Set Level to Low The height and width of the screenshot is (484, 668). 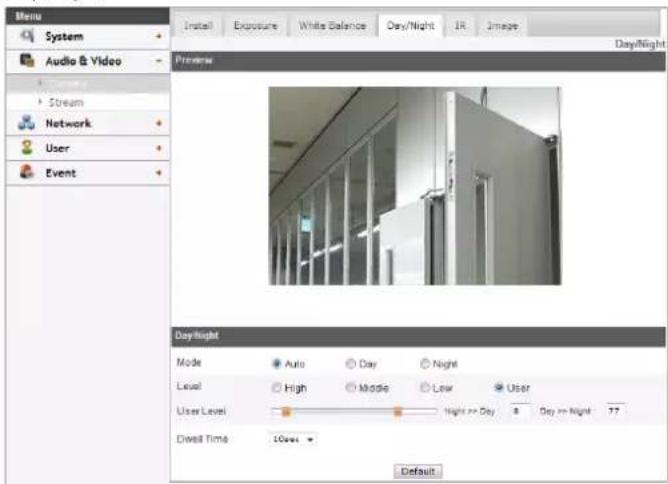pos(425,387)
